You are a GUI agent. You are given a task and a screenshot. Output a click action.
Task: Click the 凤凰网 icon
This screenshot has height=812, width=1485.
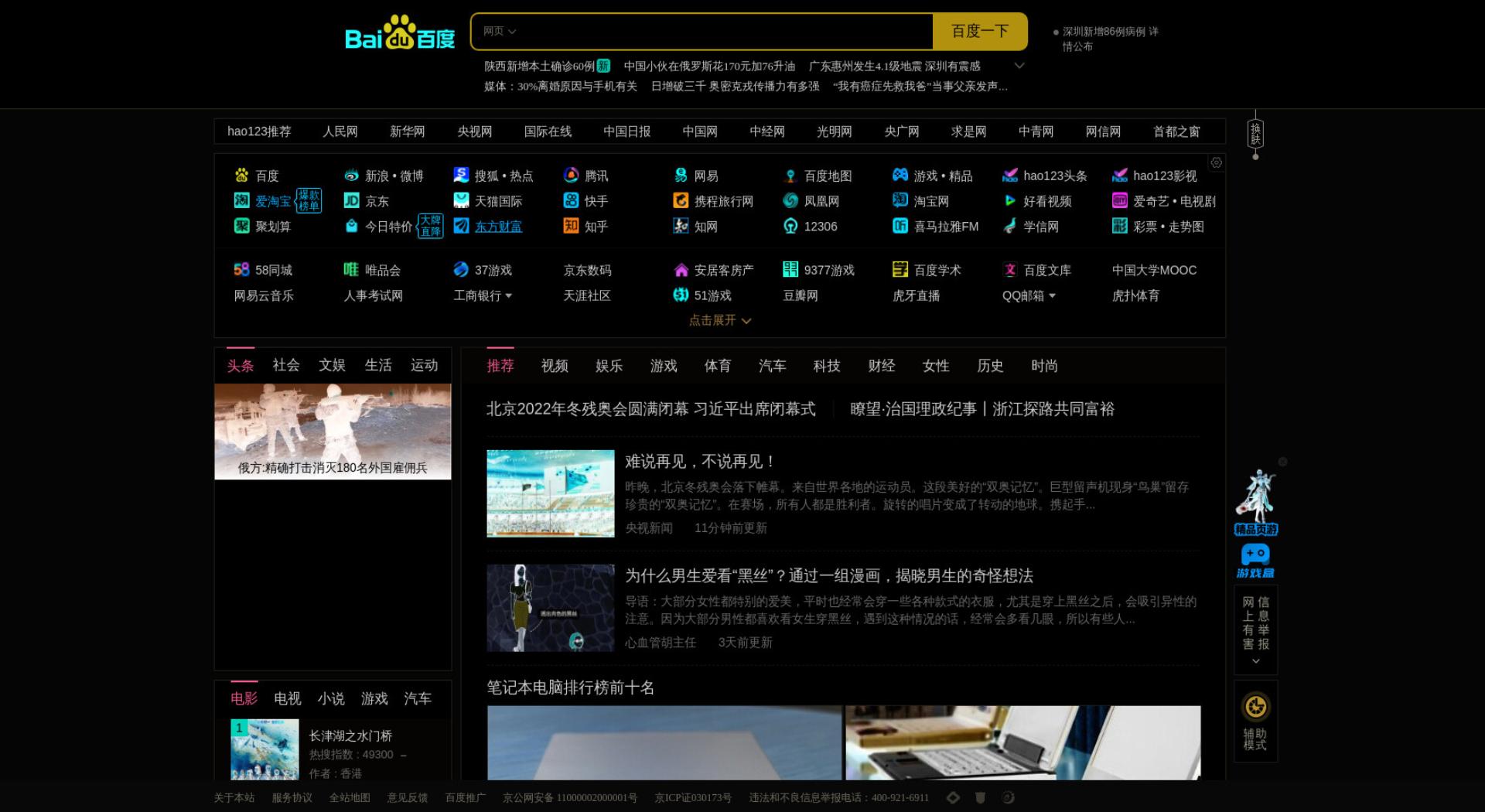click(x=790, y=201)
